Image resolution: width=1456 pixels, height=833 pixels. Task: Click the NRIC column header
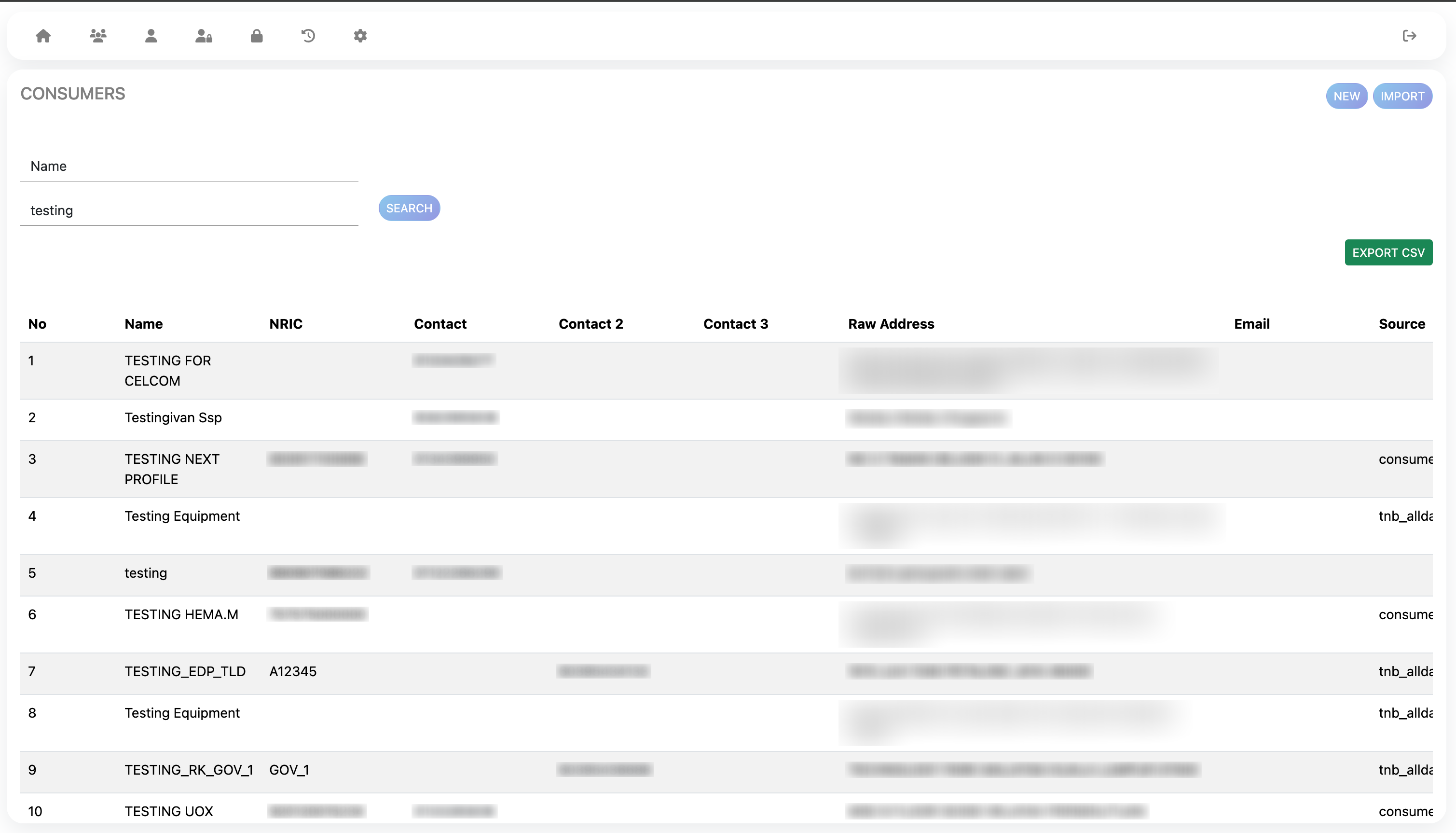coord(286,324)
